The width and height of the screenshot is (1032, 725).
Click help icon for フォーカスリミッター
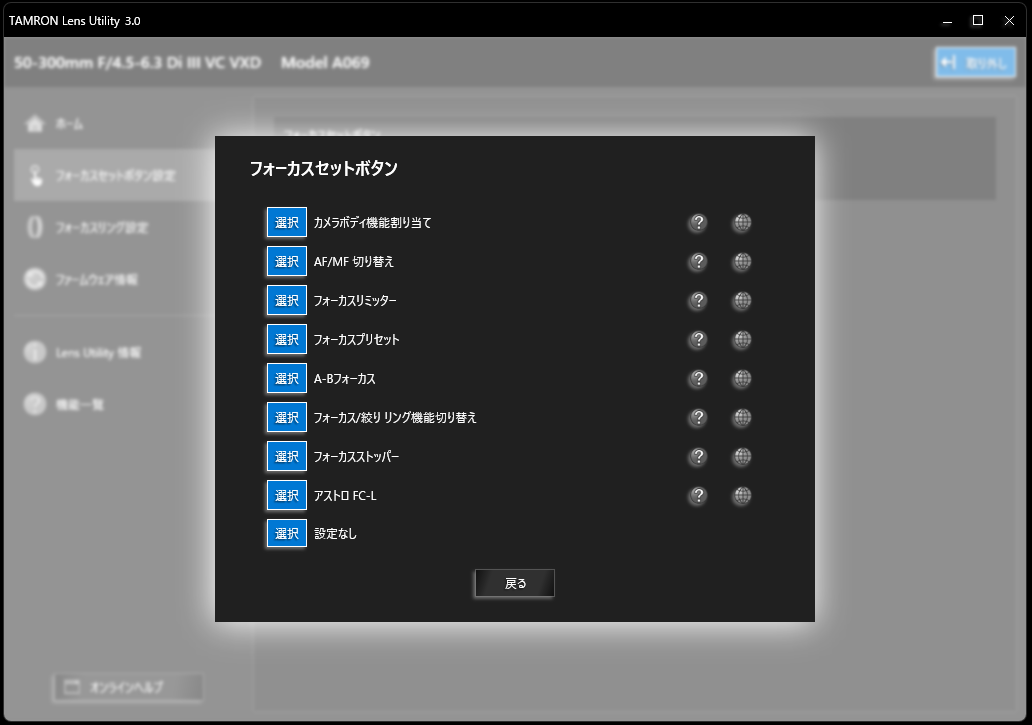point(698,301)
